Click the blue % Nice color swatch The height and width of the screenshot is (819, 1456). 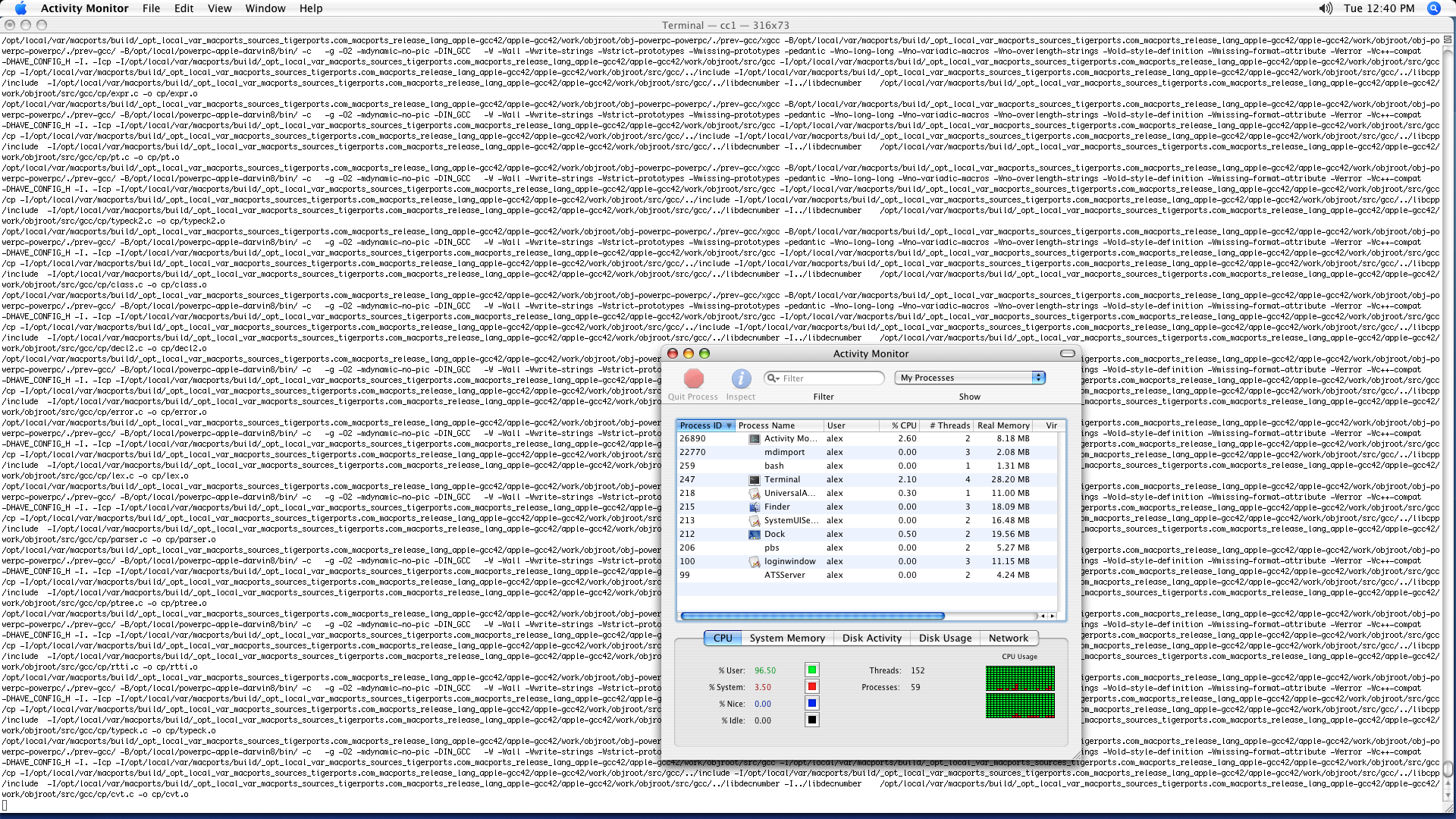pos(812,703)
